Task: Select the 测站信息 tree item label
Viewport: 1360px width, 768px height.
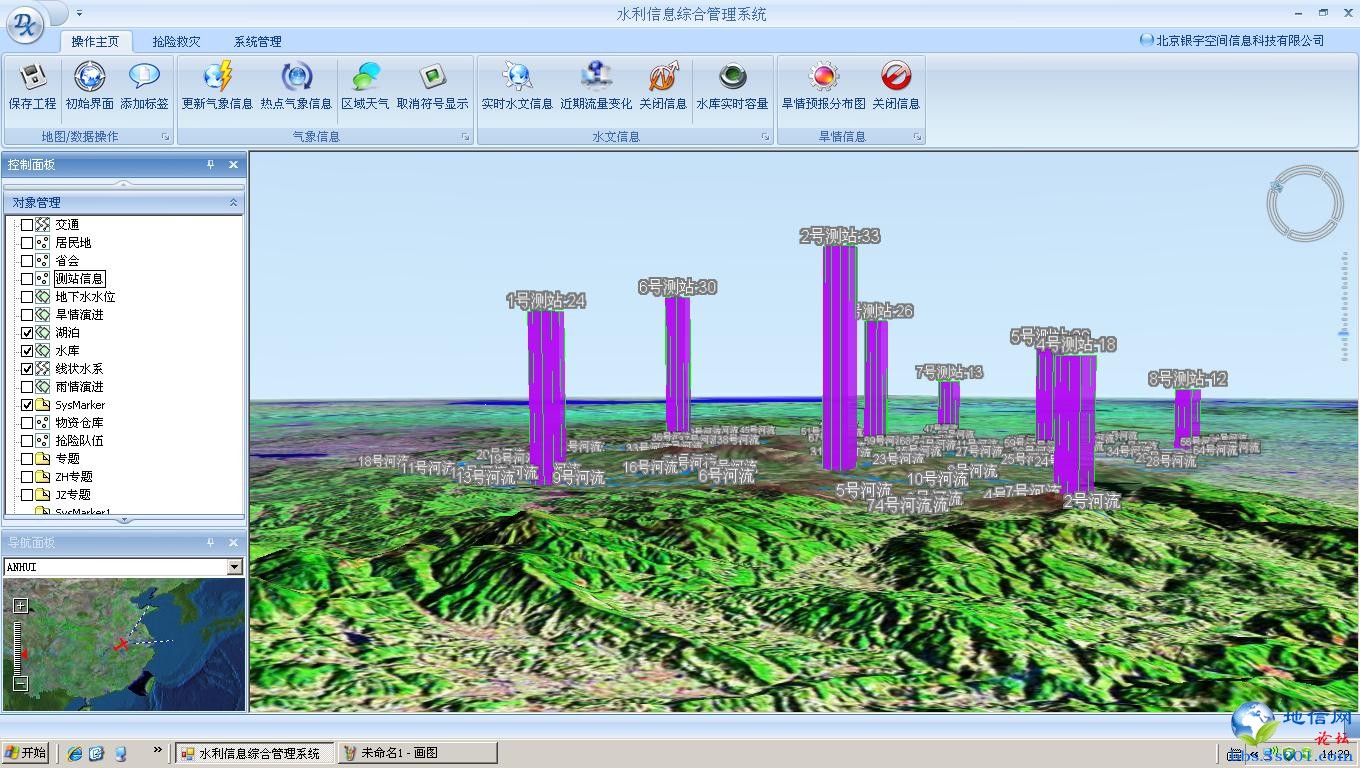Action: (x=79, y=279)
